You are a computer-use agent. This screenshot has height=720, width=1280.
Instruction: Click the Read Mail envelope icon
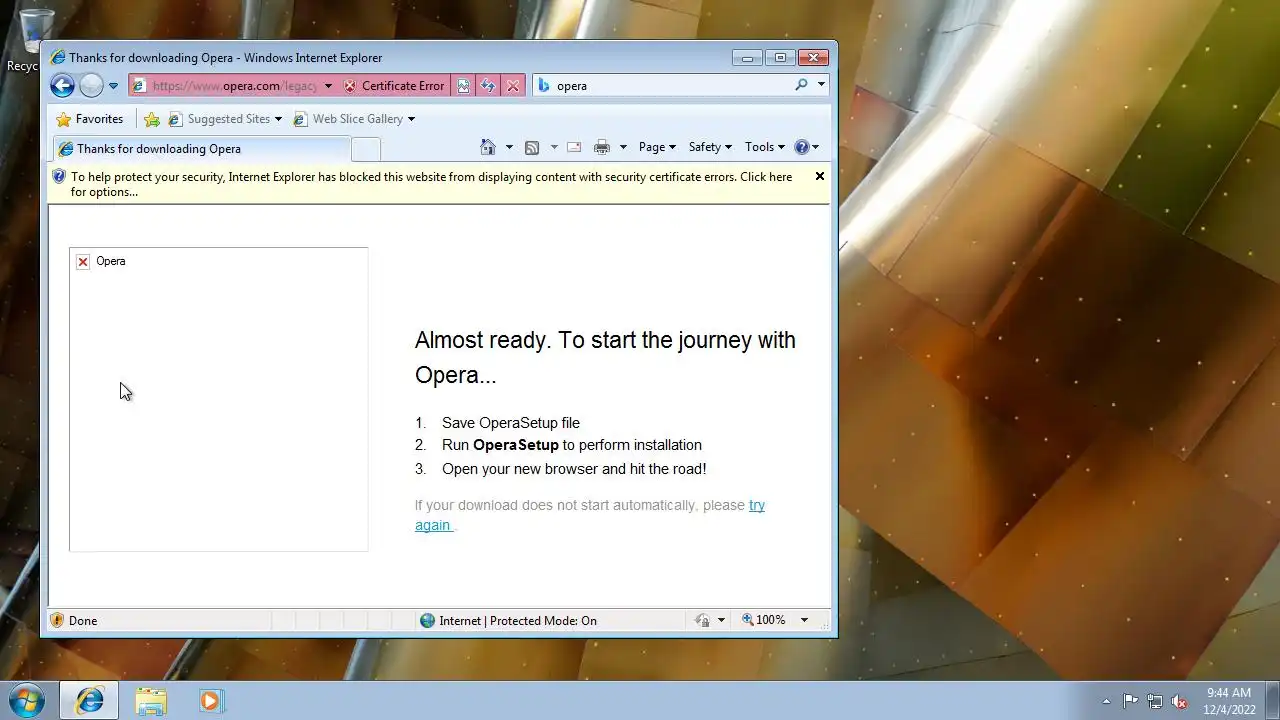(x=574, y=147)
